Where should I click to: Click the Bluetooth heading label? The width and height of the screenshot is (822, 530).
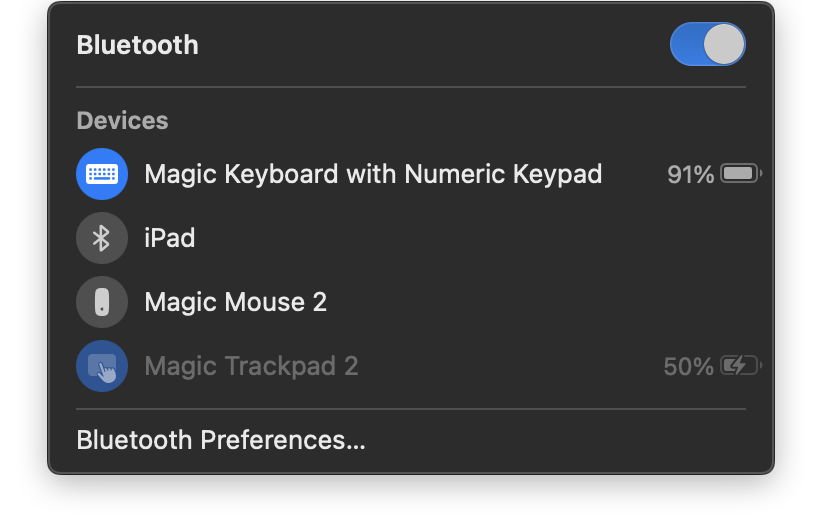pos(138,45)
